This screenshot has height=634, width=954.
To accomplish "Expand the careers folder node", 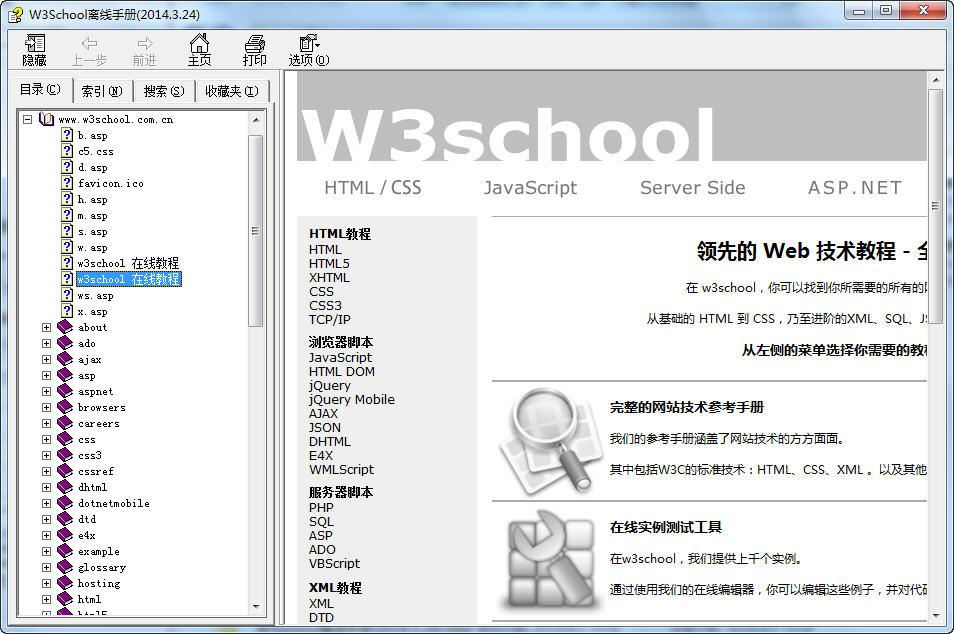I will (46, 423).
